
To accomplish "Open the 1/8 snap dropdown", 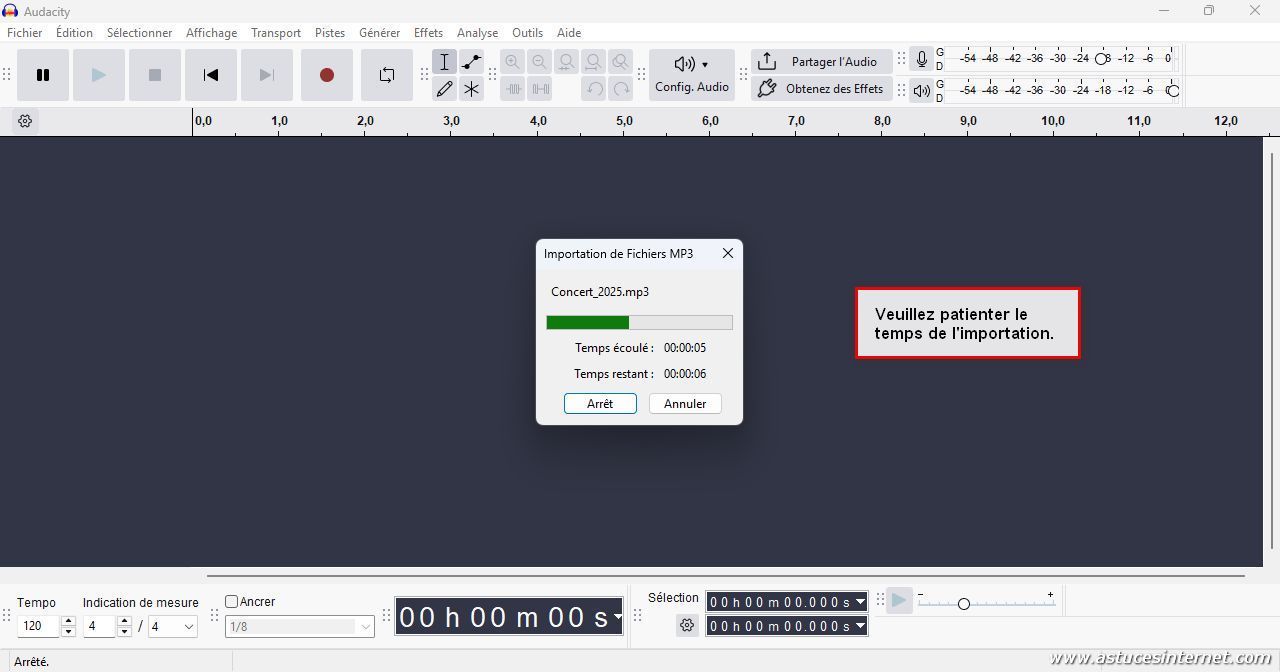I will [x=300, y=627].
